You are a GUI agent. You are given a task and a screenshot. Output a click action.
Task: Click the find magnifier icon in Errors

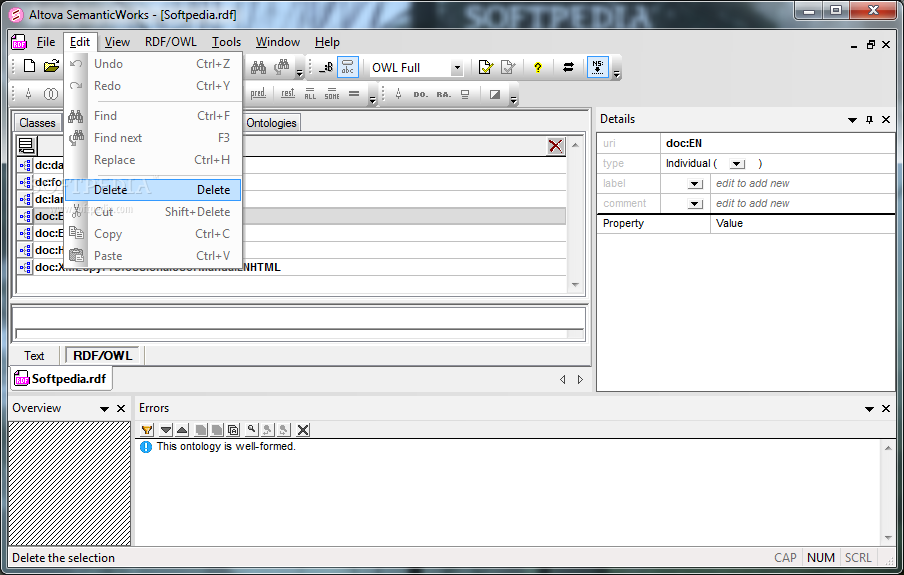251,430
